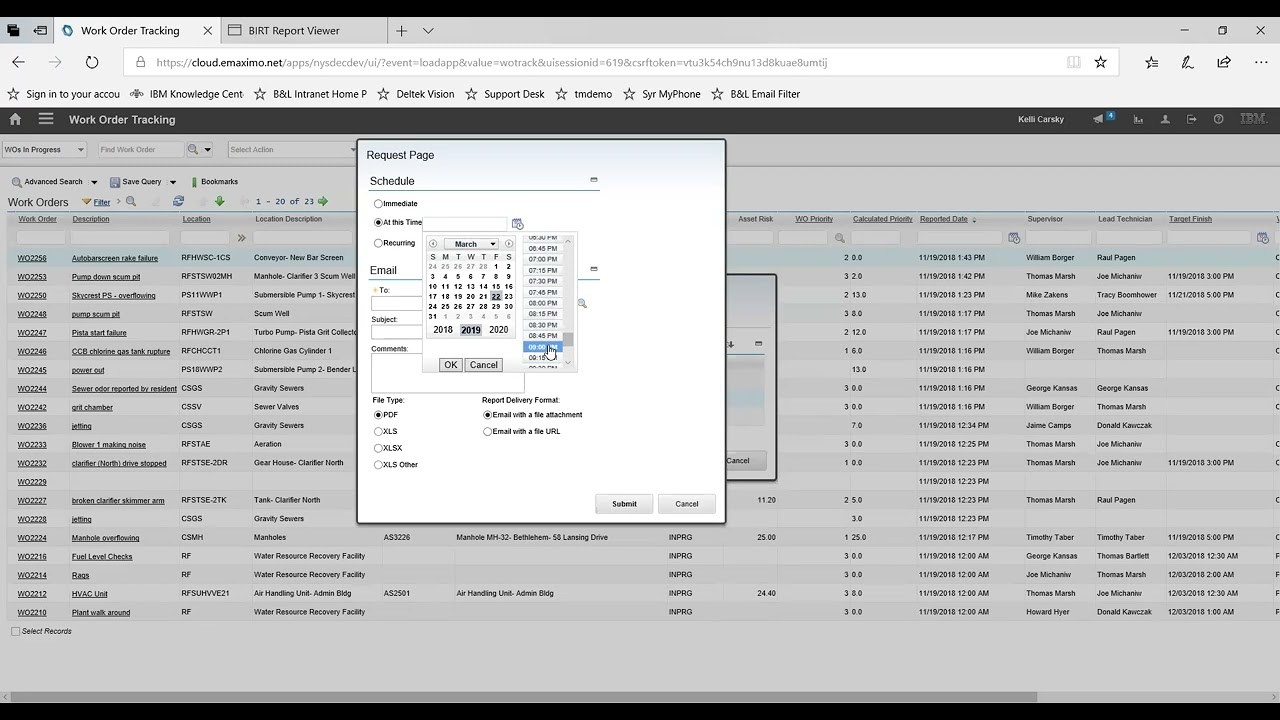Open the March month dropdown
This screenshot has height=720, width=1280.
tap(471, 244)
